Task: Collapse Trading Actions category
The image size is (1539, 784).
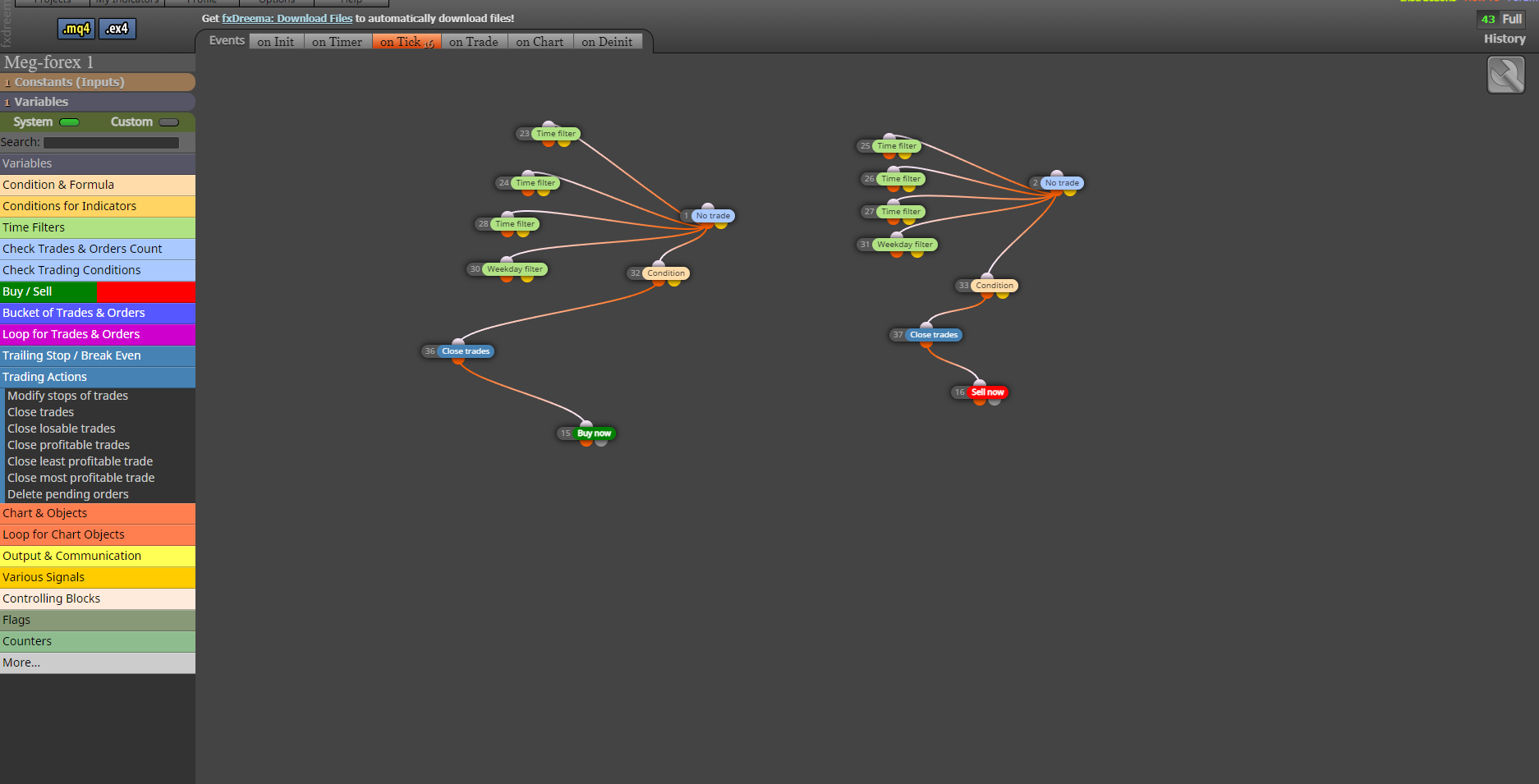Action: coord(98,377)
